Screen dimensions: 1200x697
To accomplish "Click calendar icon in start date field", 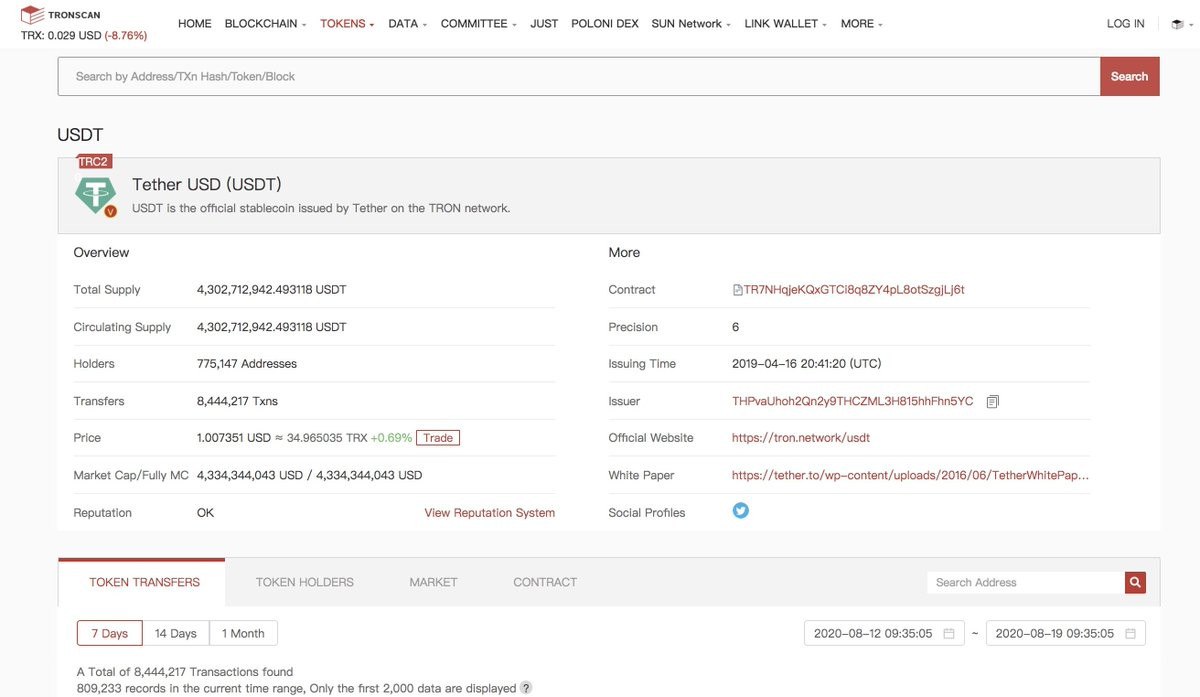I will point(949,634).
